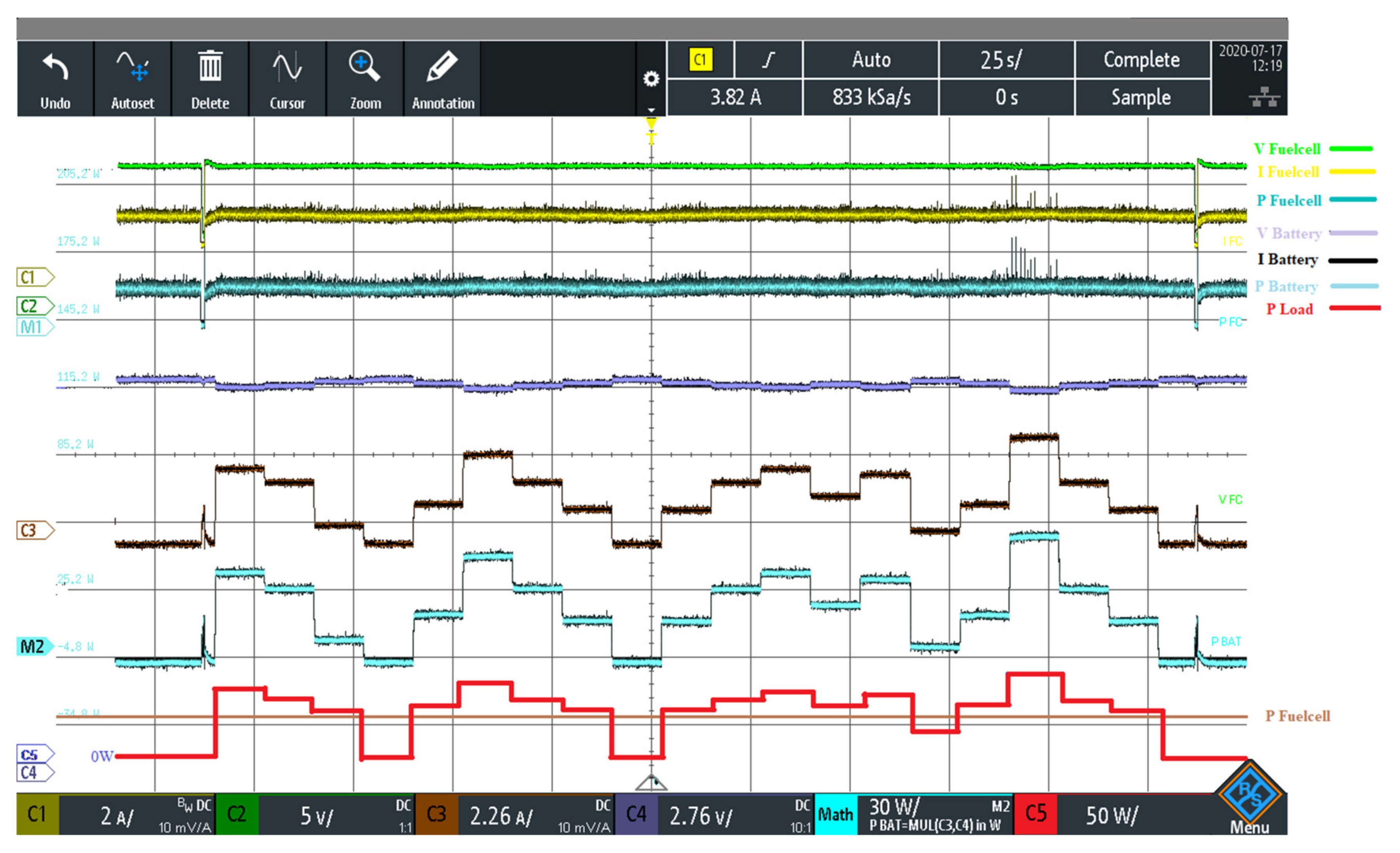Toggle channel C1 at bottom bar
This screenshot has width=1400, height=853.
[38, 814]
